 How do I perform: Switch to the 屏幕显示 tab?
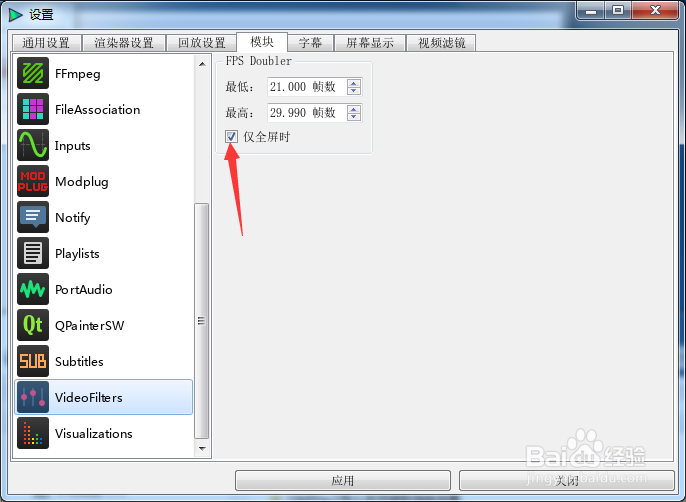(370, 43)
